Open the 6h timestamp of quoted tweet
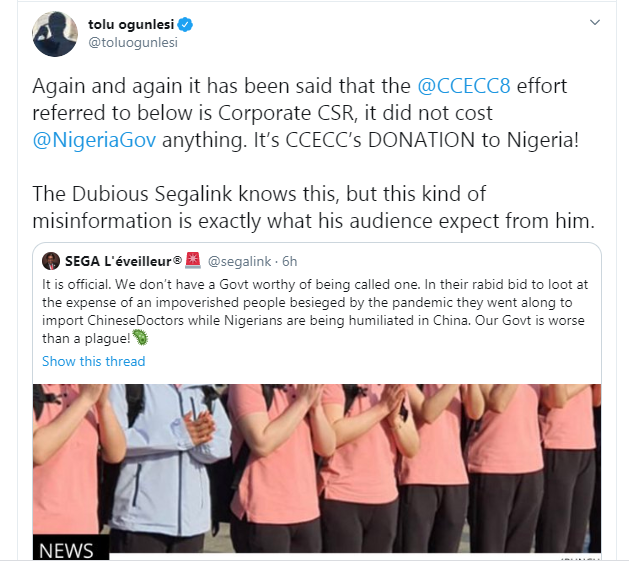Viewport: 629px width, 562px height. [x=290, y=262]
